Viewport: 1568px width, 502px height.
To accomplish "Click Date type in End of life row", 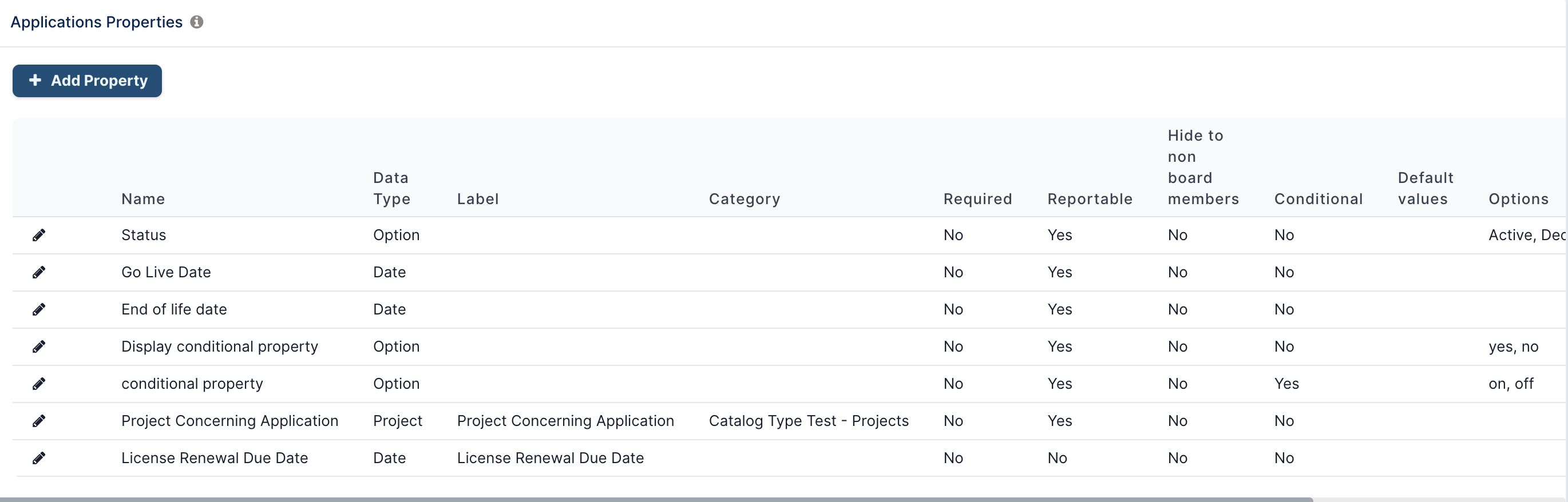I will (x=390, y=310).
